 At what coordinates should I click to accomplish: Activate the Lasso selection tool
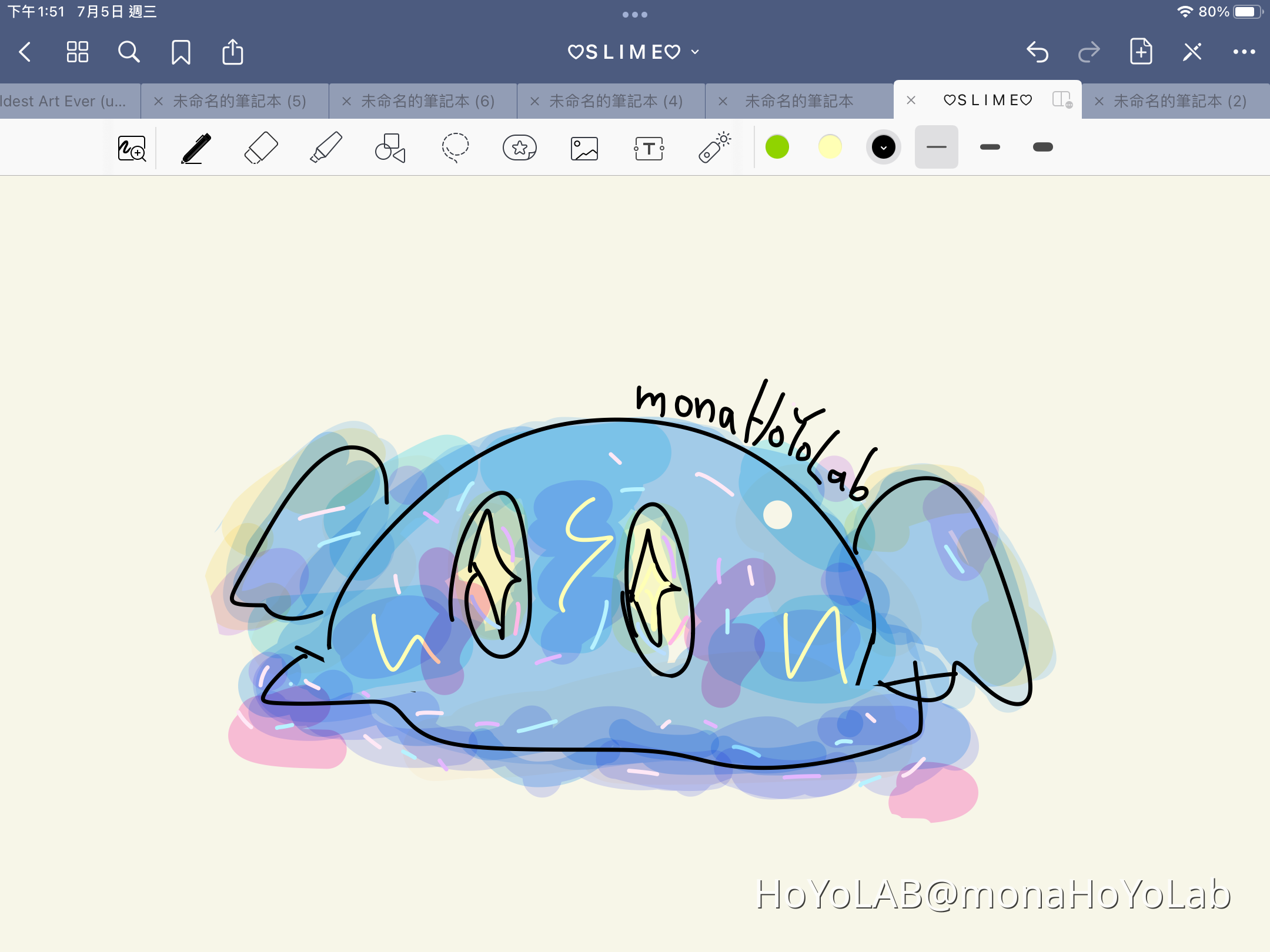click(x=454, y=147)
